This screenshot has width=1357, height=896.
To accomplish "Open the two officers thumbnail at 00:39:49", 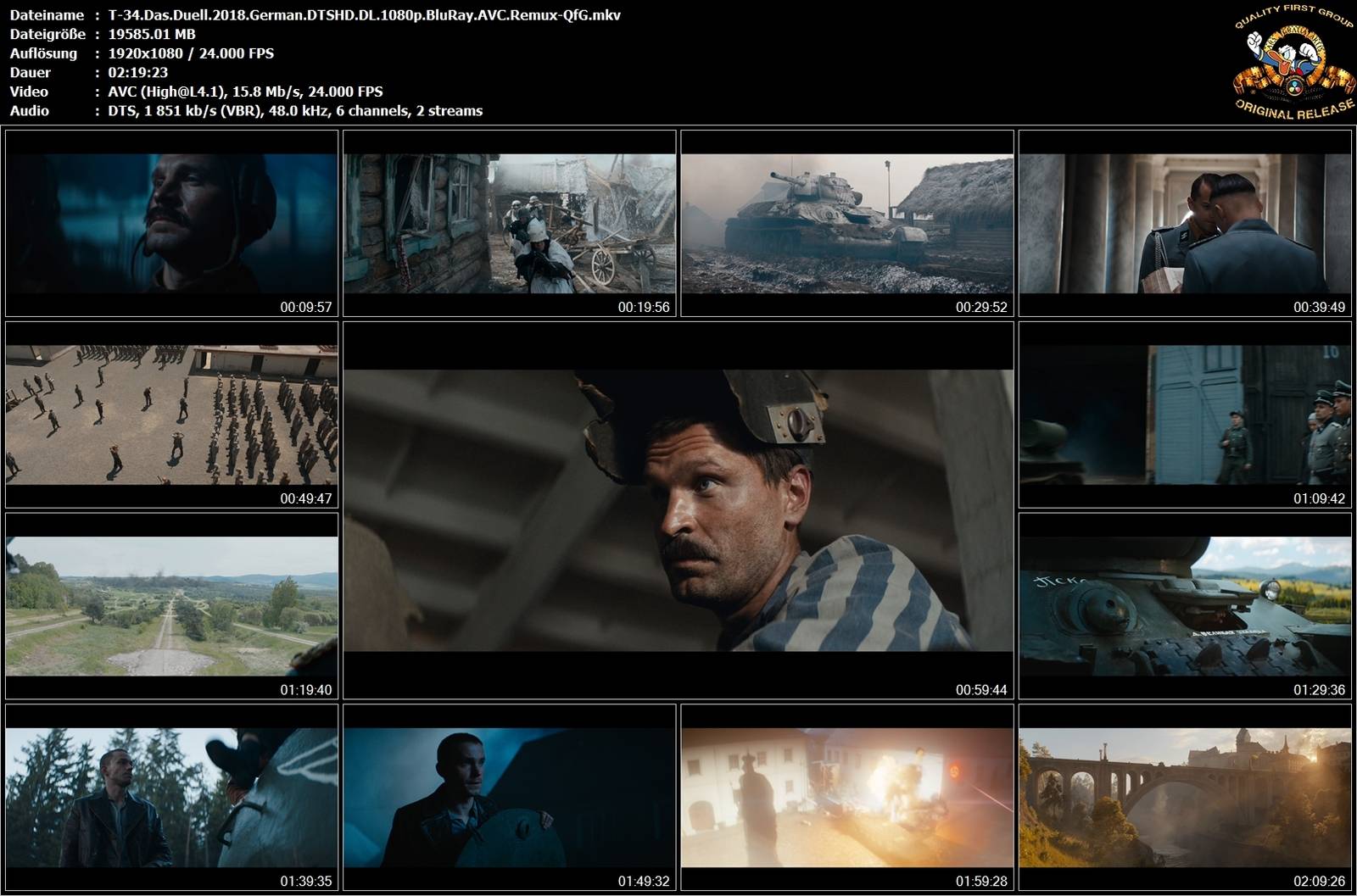I will coord(1185,224).
